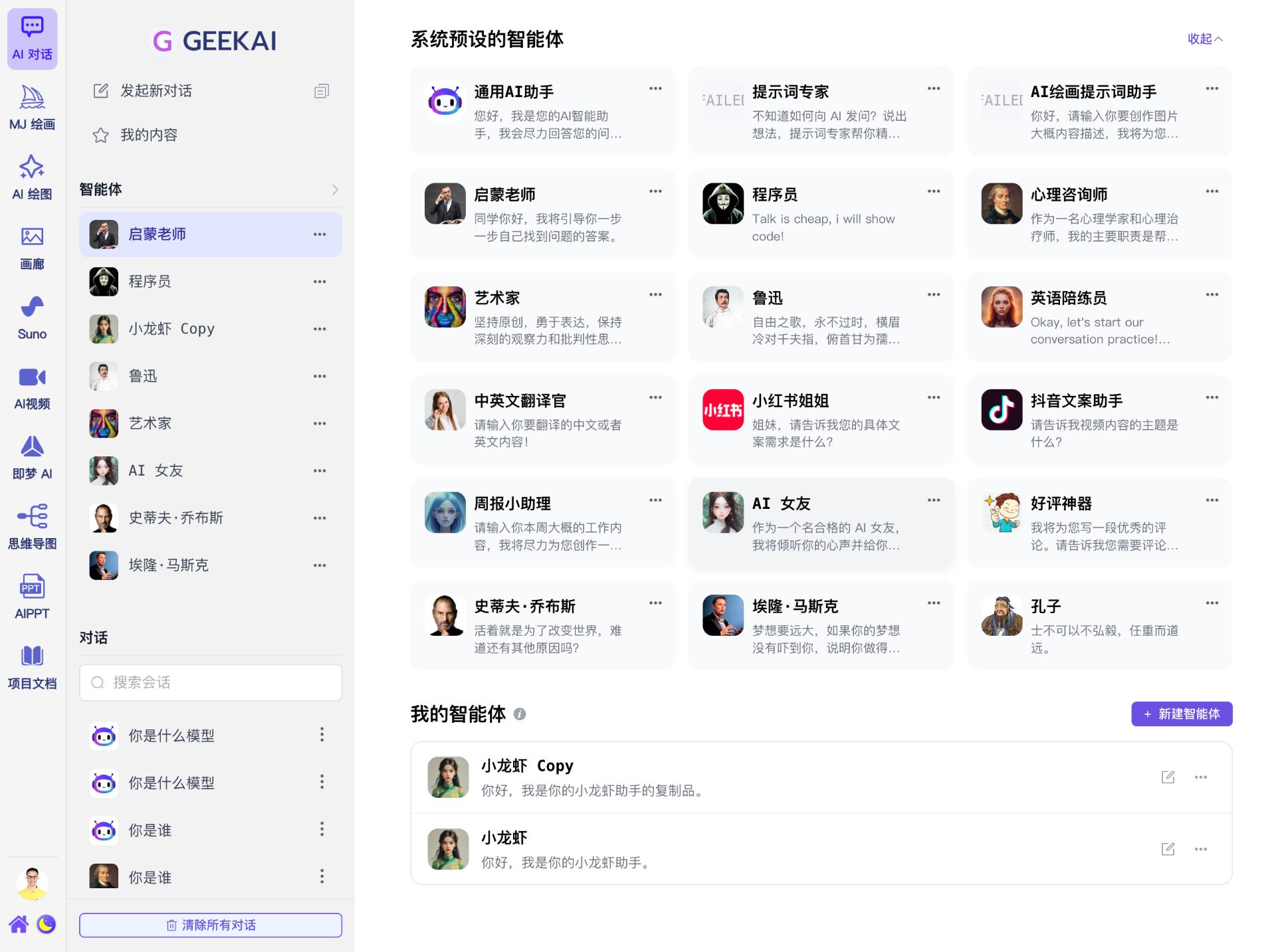Open the options menu on 通用AI助手 card
The width and height of the screenshot is (1276, 952).
coord(655,88)
